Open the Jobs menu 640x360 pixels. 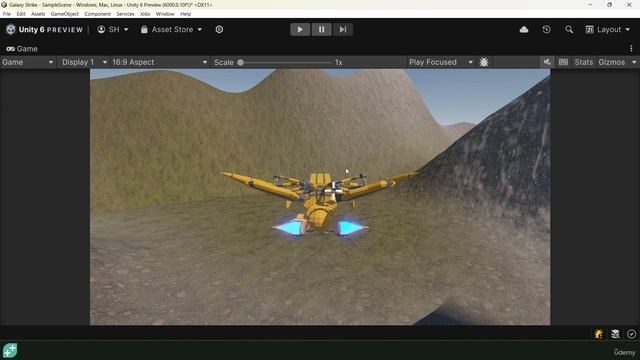[x=145, y=14]
